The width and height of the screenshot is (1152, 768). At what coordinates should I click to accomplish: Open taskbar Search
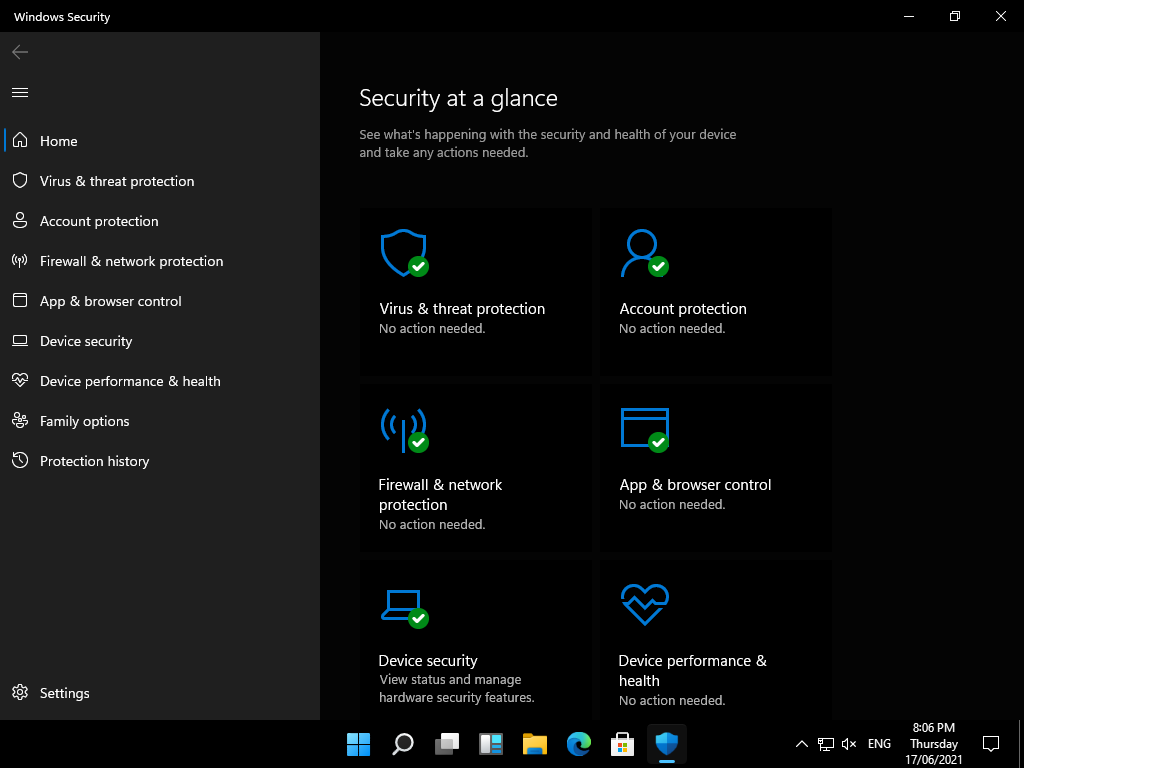tap(403, 744)
